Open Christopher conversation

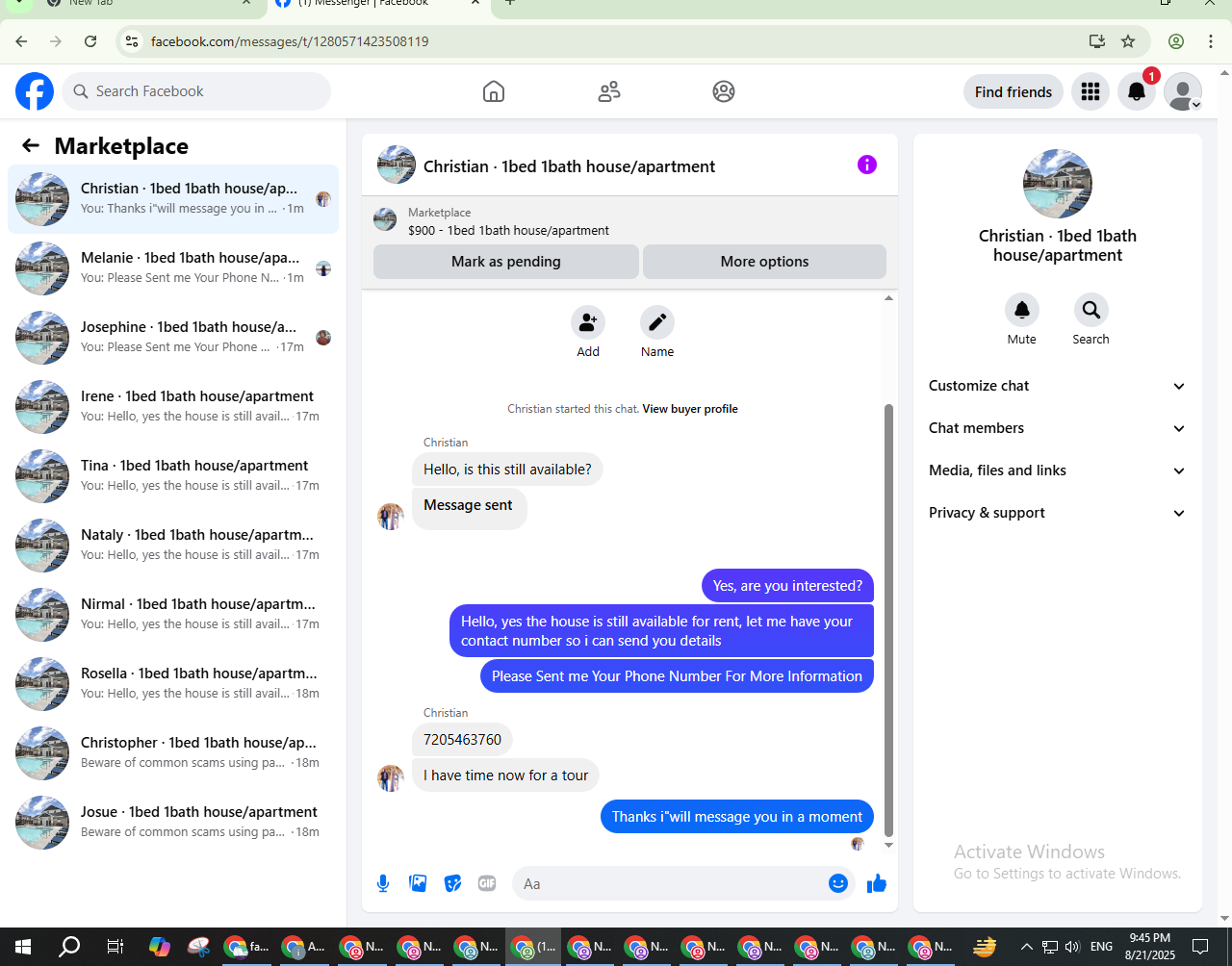click(x=173, y=753)
